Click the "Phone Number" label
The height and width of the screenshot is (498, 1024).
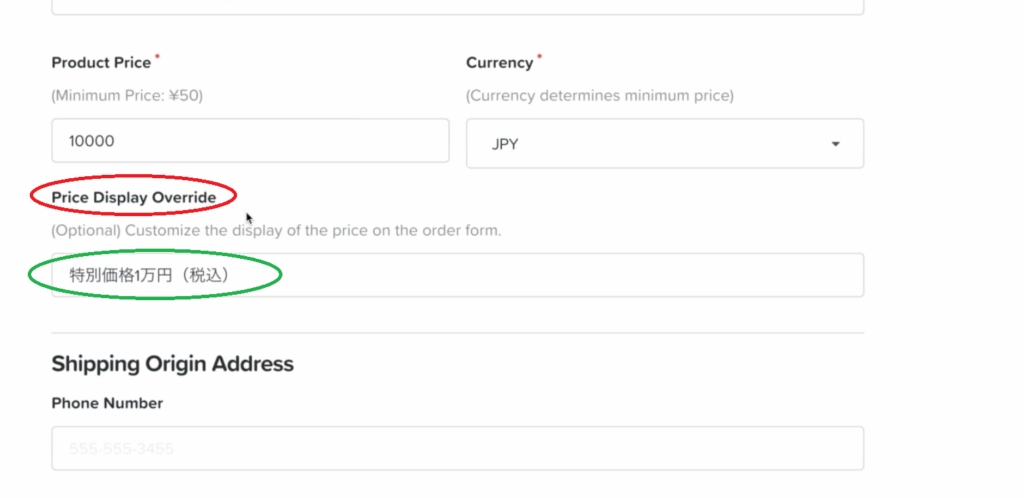[x=107, y=403]
